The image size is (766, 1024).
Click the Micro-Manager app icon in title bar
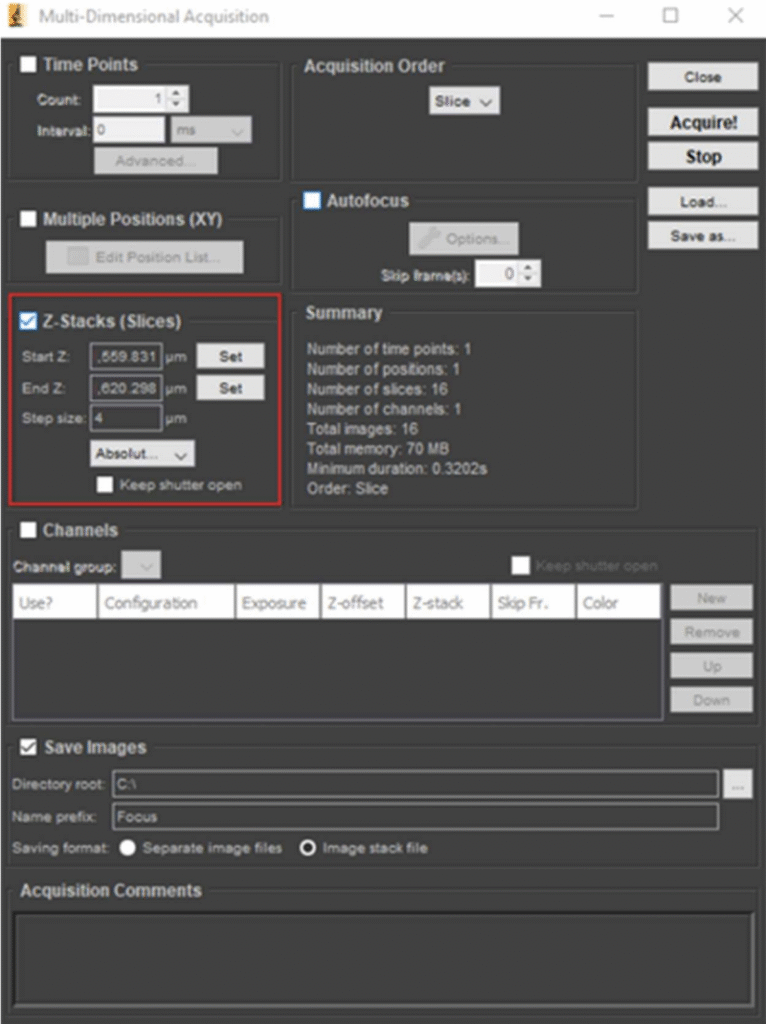pos(17,16)
